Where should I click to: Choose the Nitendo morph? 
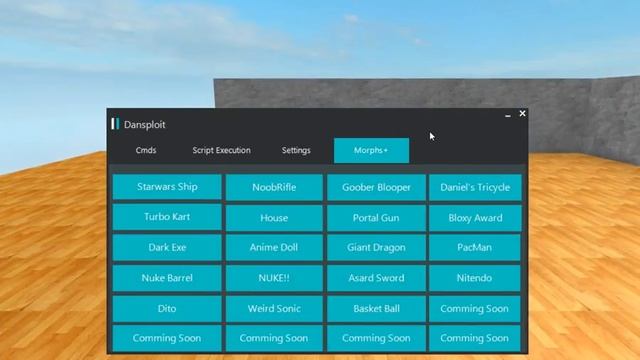tap(475, 278)
